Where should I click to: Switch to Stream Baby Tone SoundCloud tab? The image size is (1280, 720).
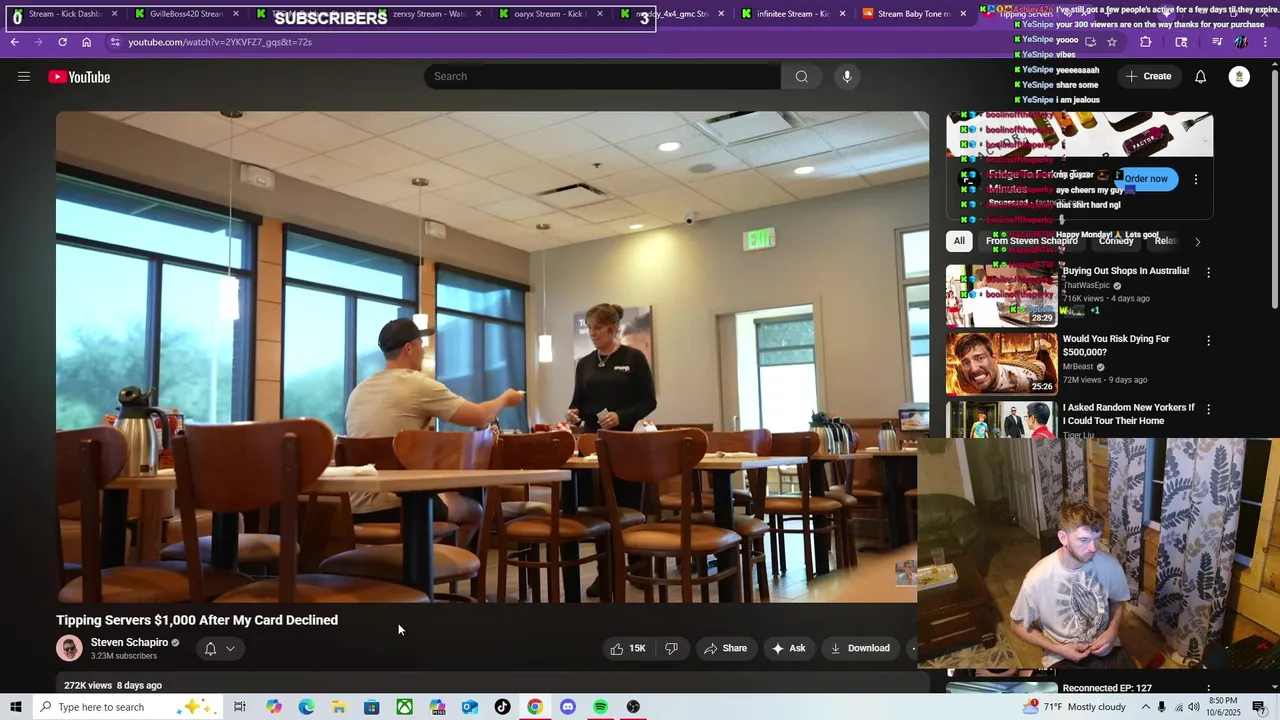point(913,14)
